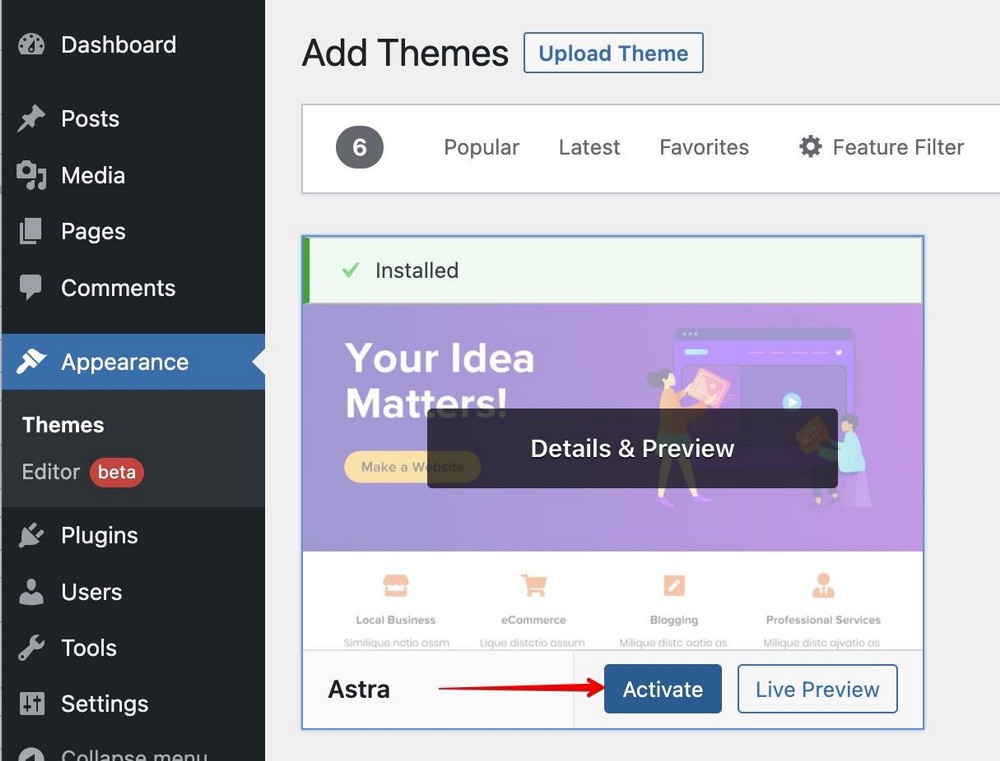Open the Plugins menu
Screen dimensions: 1000x761
[x=133, y=535]
